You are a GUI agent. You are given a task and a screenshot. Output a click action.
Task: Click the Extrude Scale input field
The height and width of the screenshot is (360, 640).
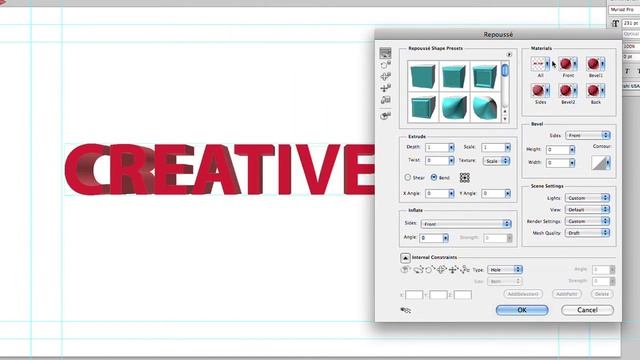click(493, 147)
